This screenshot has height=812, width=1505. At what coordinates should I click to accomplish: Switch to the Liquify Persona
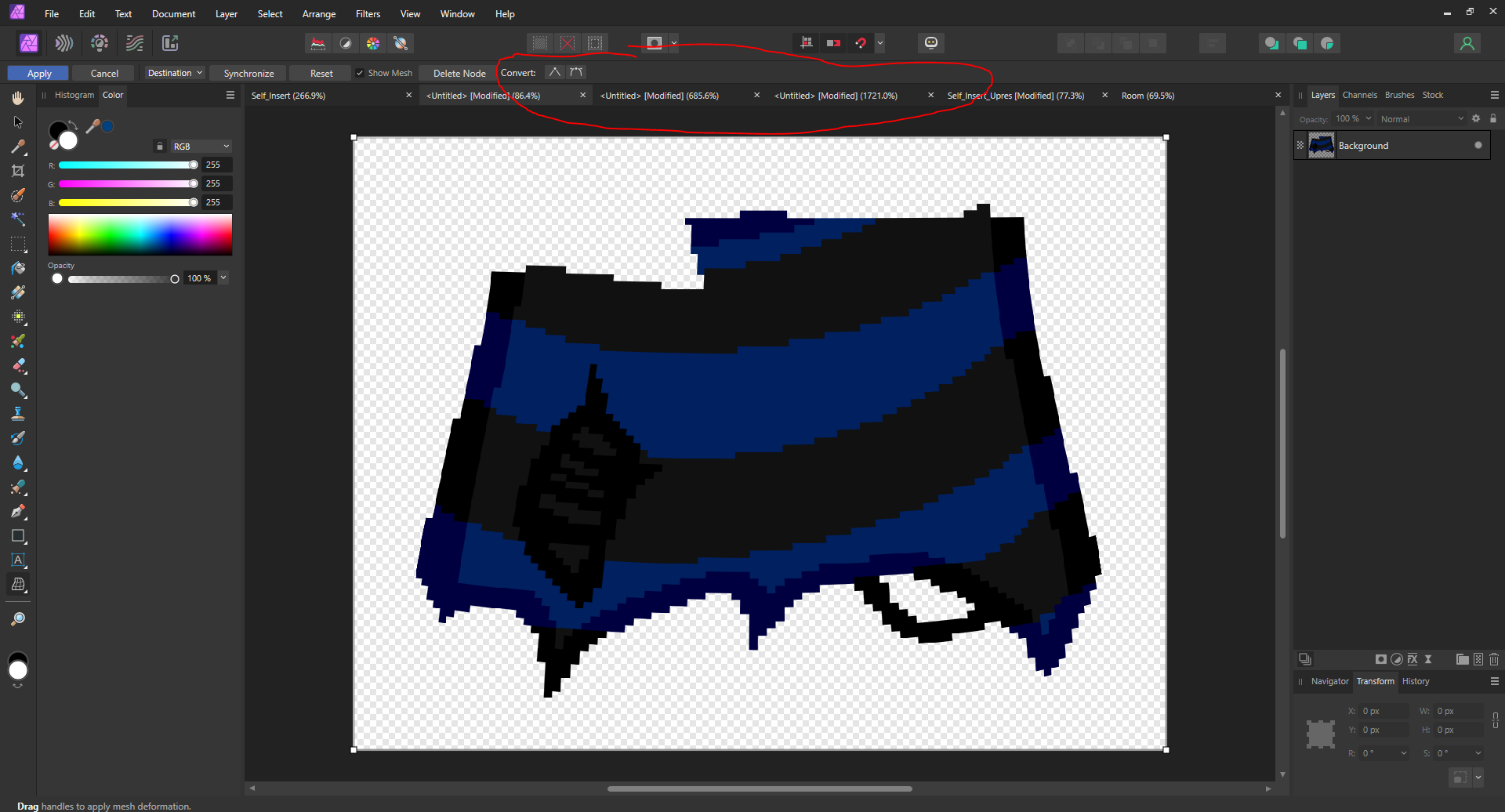(x=64, y=43)
